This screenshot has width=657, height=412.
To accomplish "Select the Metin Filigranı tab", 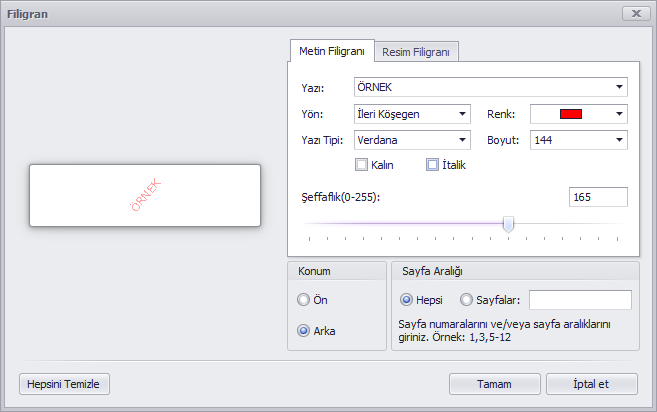I will [x=331, y=51].
